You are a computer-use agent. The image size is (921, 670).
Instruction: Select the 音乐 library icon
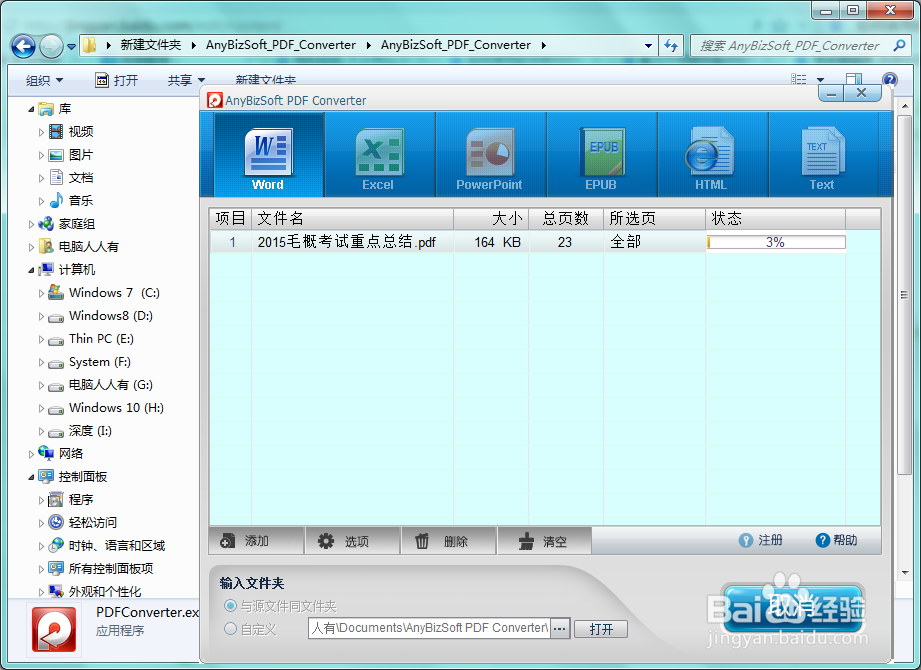coord(56,200)
